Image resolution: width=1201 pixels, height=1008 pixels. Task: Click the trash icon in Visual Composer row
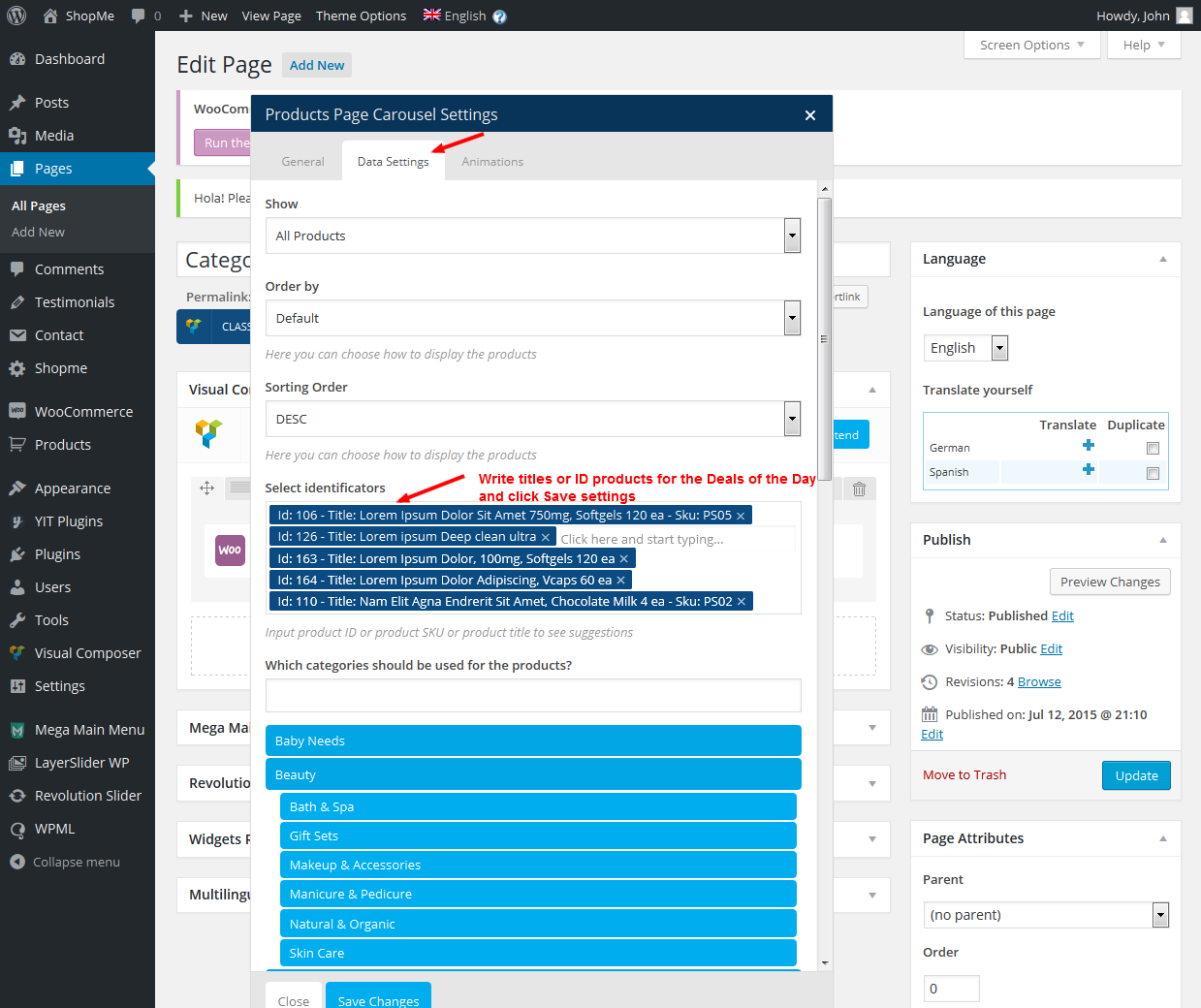point(859,489)
